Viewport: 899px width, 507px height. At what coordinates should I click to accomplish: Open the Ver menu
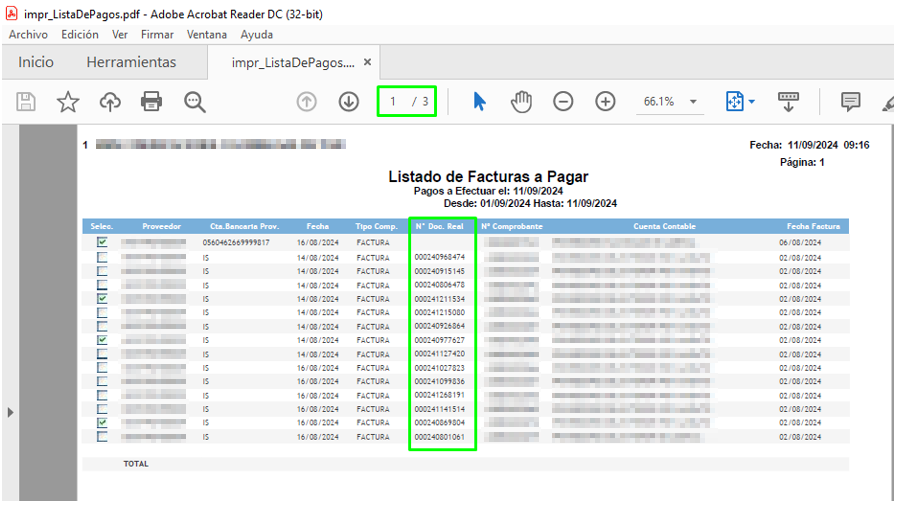point(120,34)
